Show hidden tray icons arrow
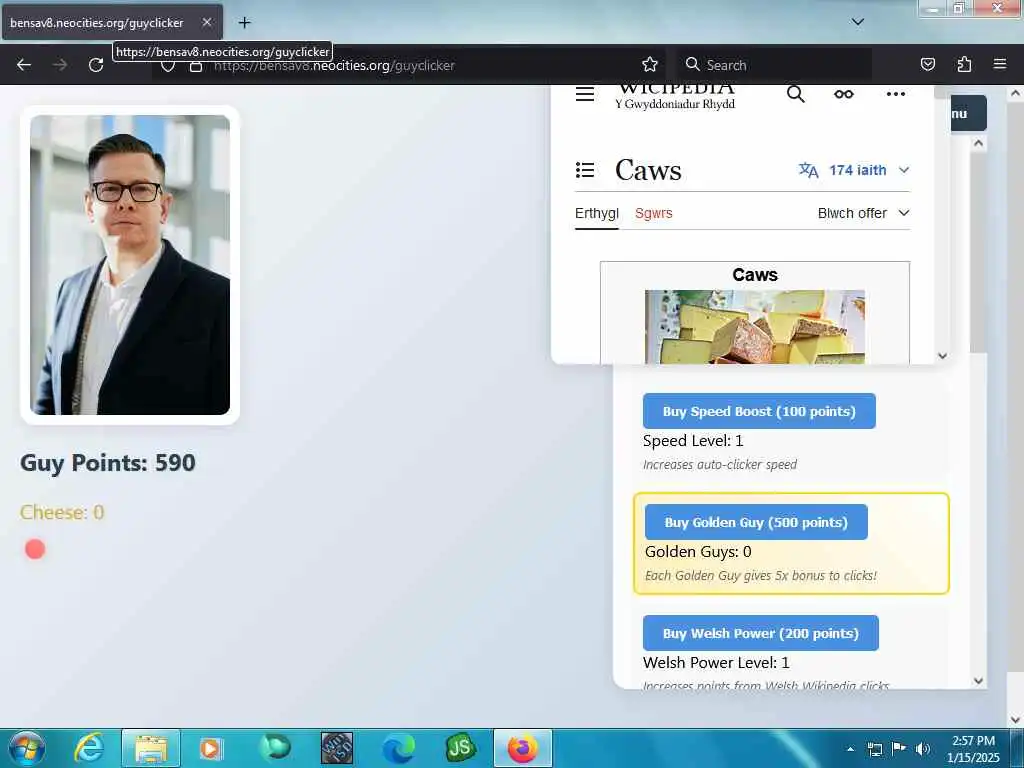 click(850, 749)
